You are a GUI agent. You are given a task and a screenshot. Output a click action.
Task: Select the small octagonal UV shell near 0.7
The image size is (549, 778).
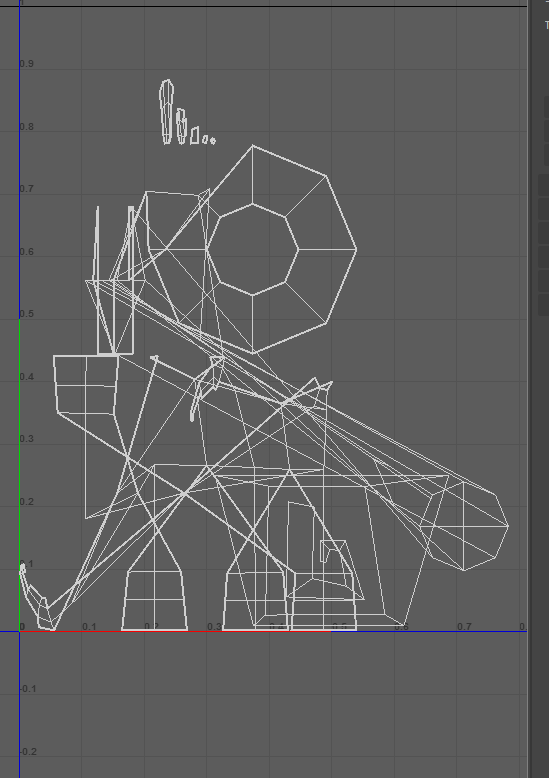[465, 526]
